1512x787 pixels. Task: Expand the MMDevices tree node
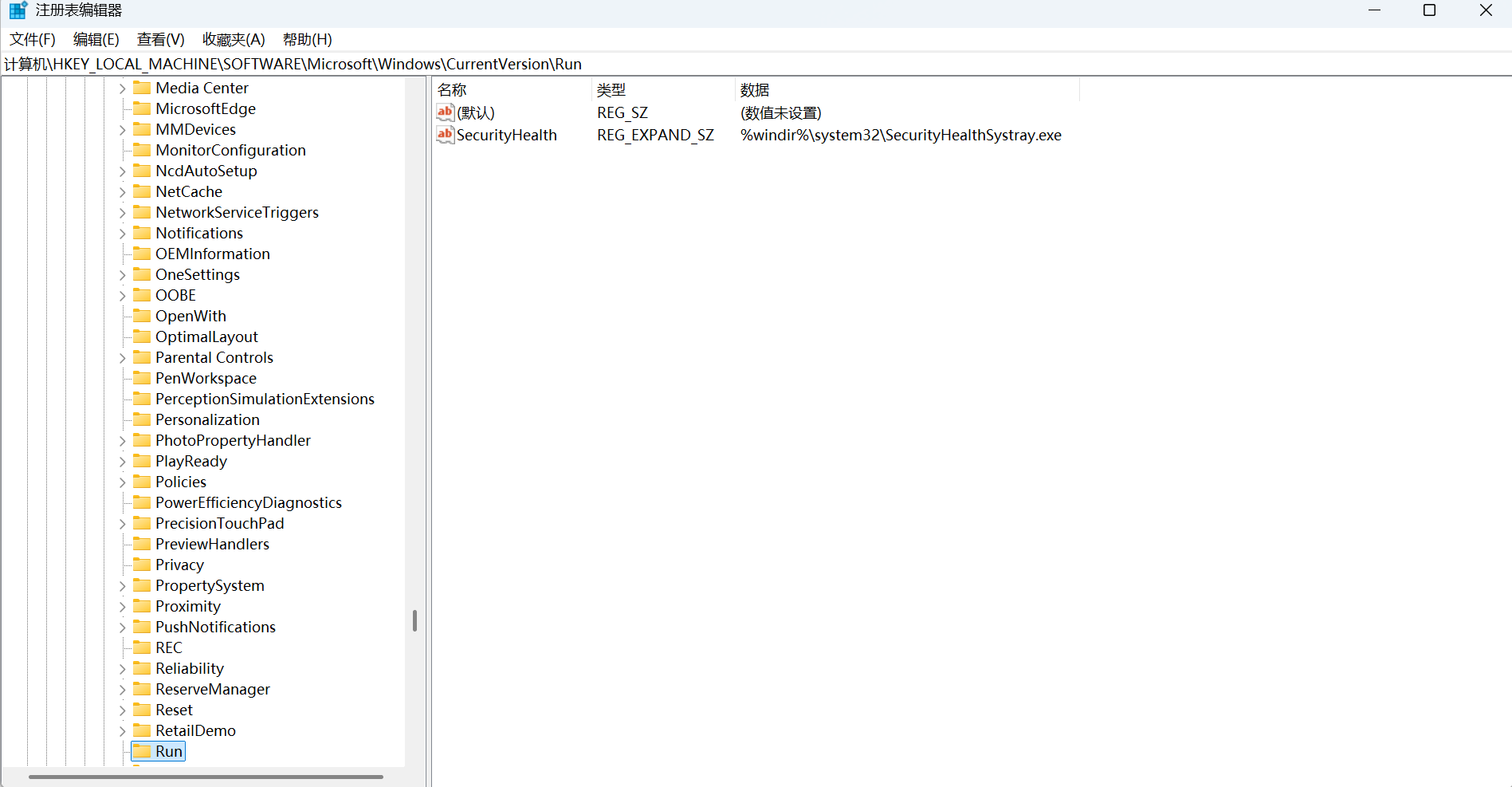(122, 130)
